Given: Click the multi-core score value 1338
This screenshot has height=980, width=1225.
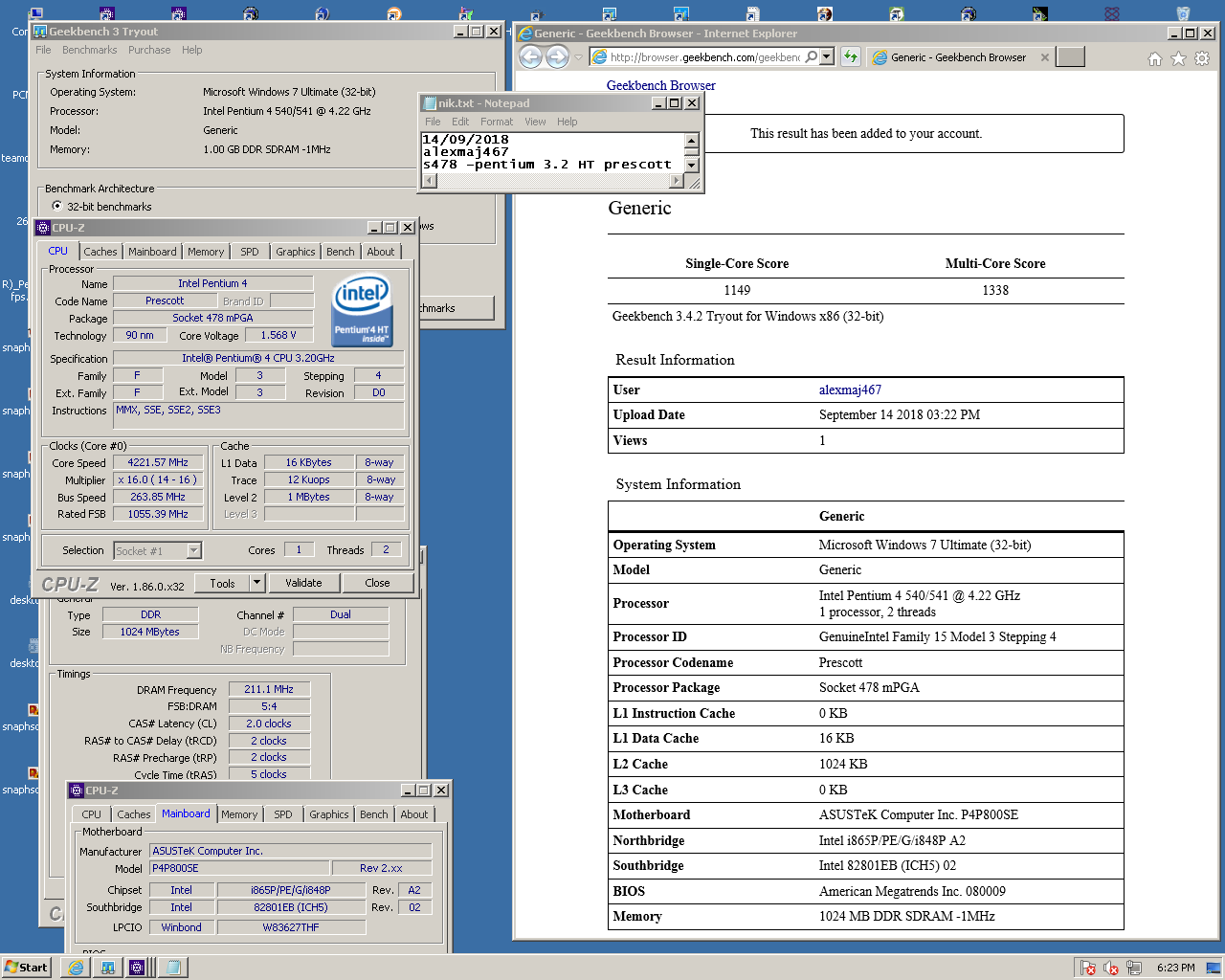Looking at the screenshot, I should (x=995, y=290).
